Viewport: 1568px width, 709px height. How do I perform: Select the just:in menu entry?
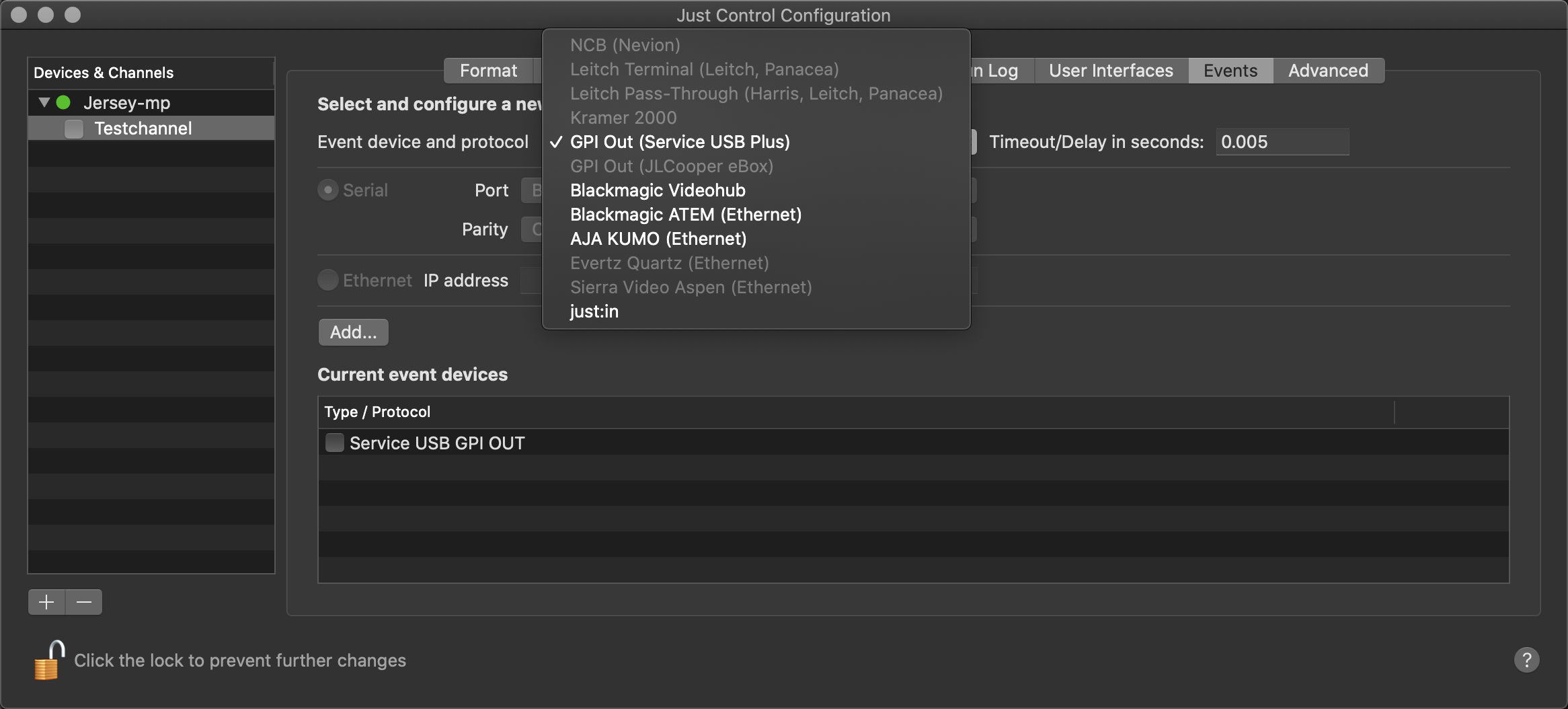coord(756,311)
